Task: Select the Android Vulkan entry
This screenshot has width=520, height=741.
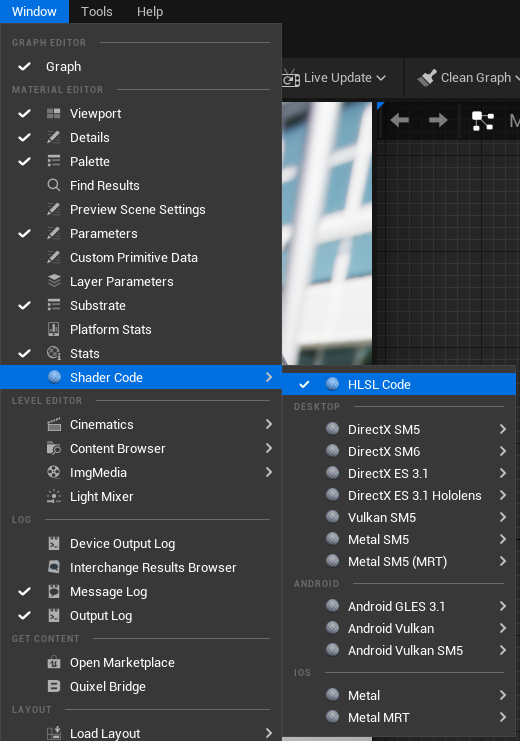Action: (399, 628)
